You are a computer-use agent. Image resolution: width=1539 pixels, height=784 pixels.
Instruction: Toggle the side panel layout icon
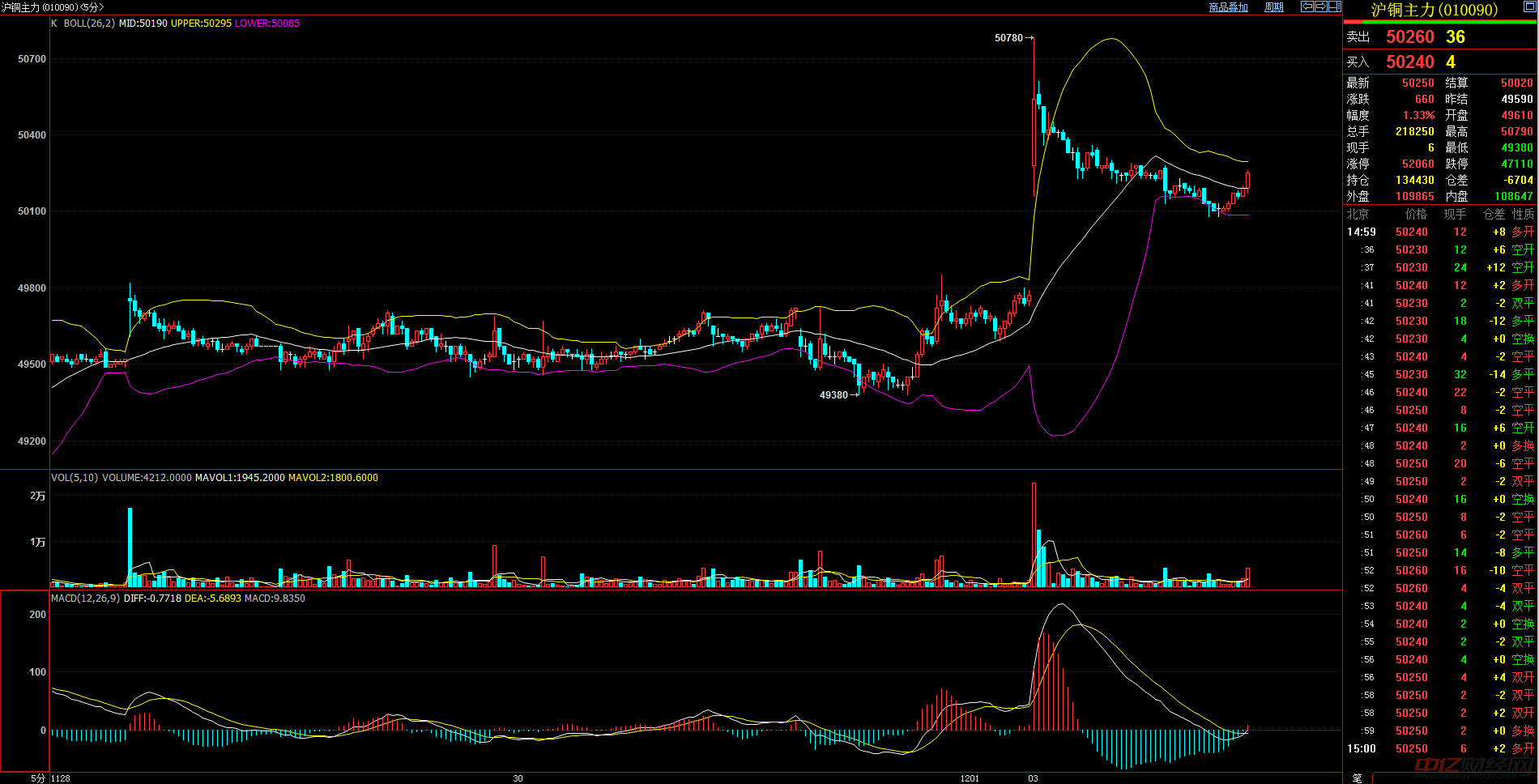pyautogui.click(x=1334, y=6)
